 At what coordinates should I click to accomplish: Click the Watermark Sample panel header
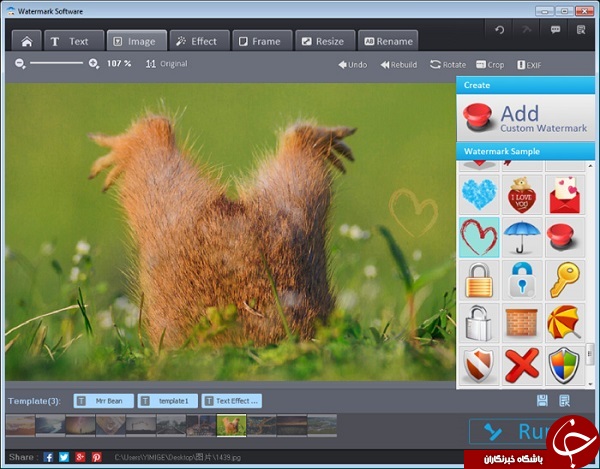click(x=525, y=151)
